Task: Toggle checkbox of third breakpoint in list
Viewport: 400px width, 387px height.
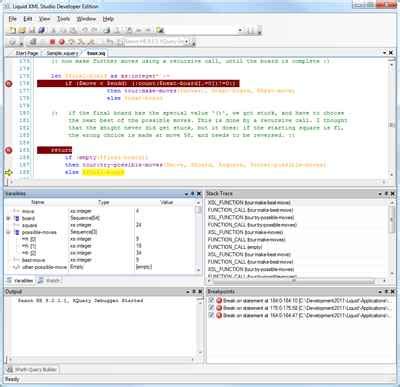Action: [x=211, y=315]
